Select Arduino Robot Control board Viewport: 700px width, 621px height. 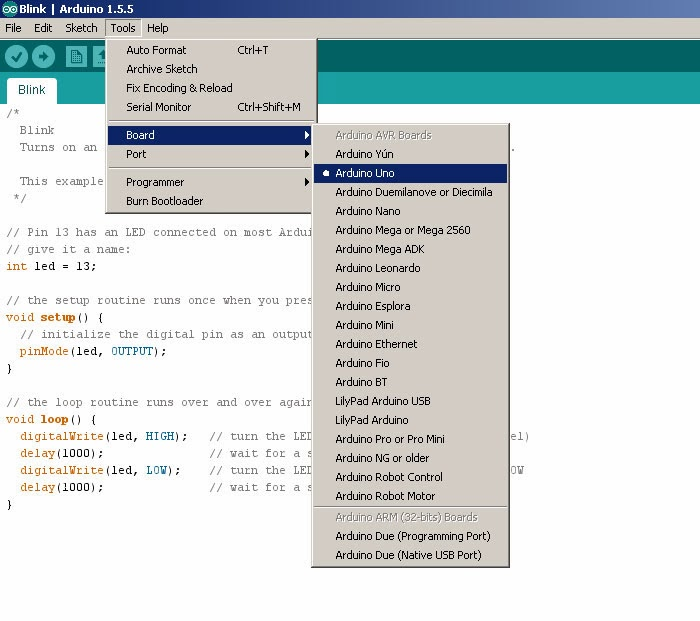tap(410, 477)
